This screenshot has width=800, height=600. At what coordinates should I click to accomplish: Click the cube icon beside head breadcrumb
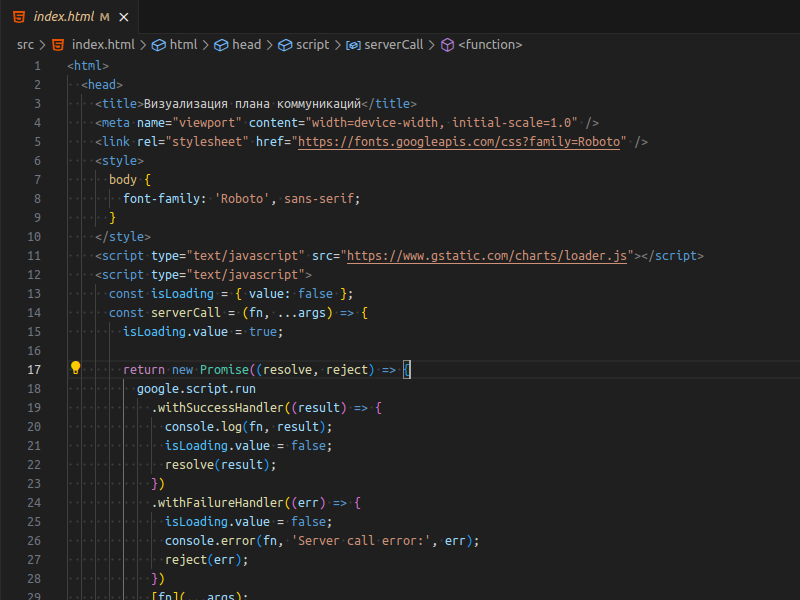tap(221, 45)
